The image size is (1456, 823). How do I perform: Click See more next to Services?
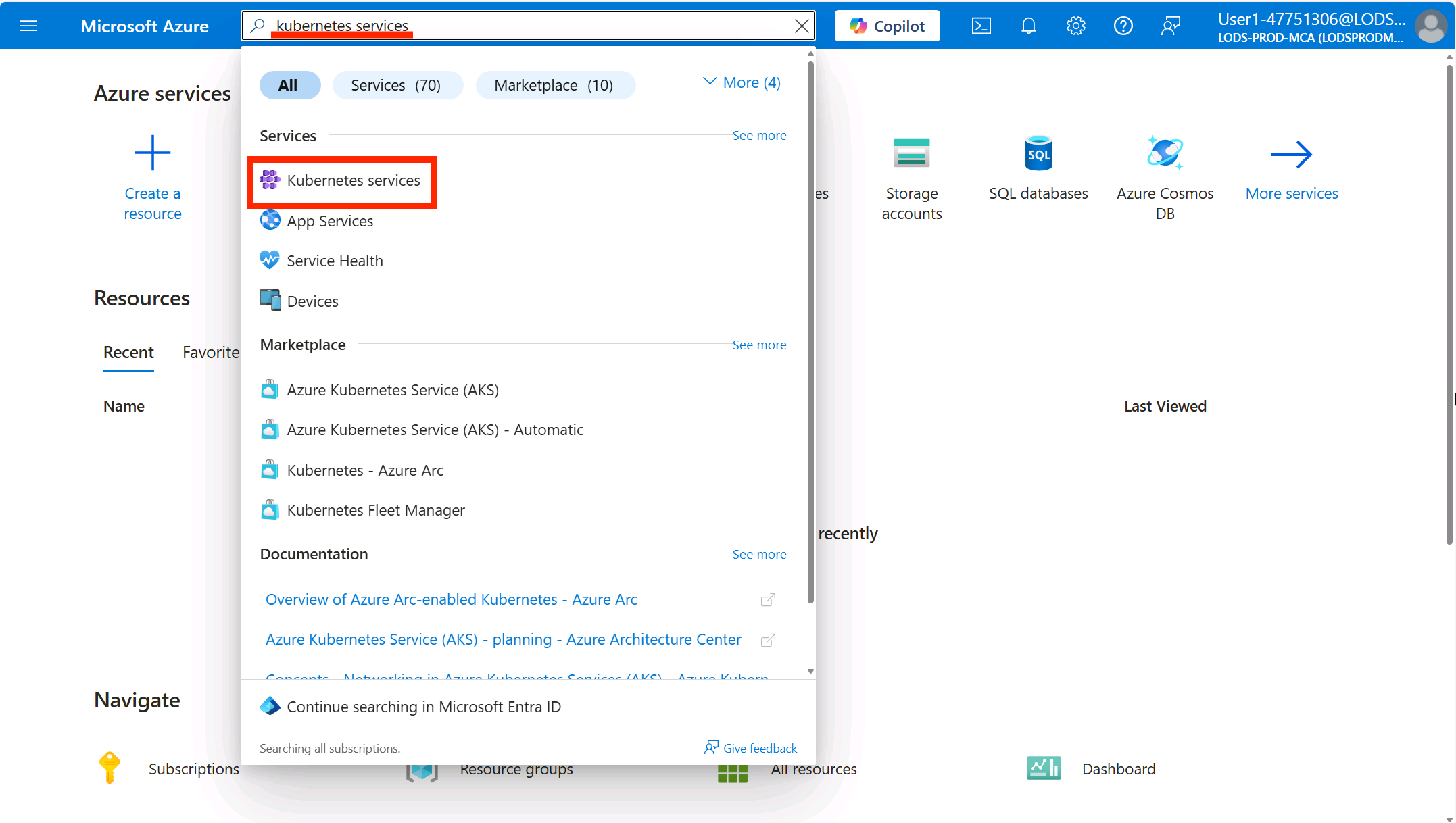pos(759,136)
